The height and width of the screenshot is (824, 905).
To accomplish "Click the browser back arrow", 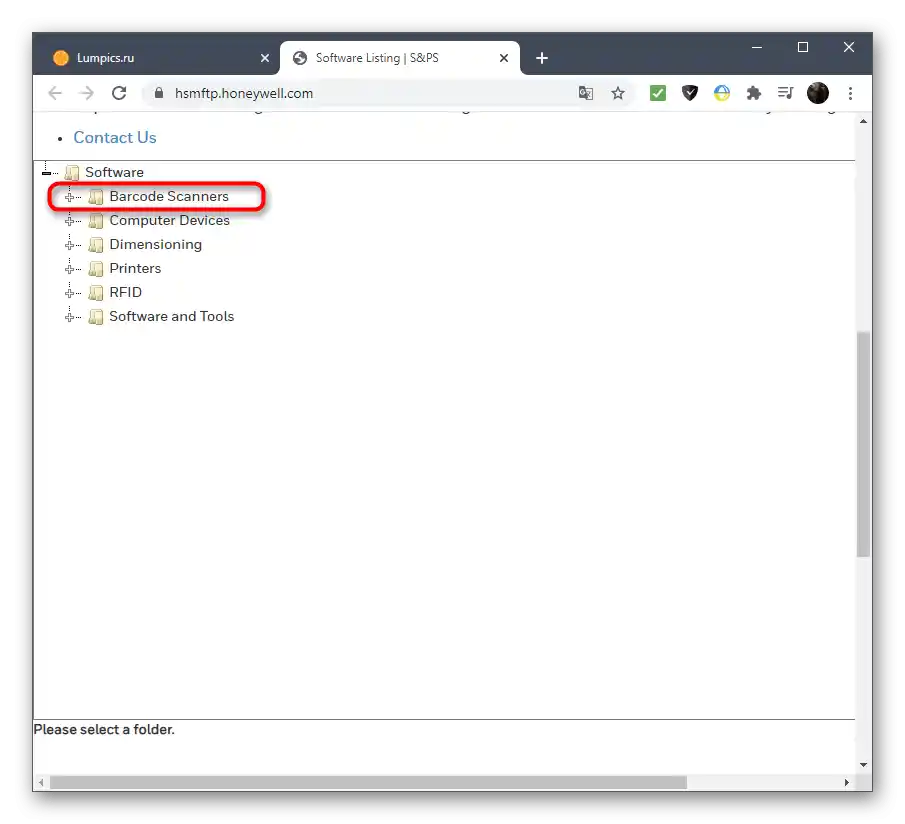I will click(x=55, y=93).
